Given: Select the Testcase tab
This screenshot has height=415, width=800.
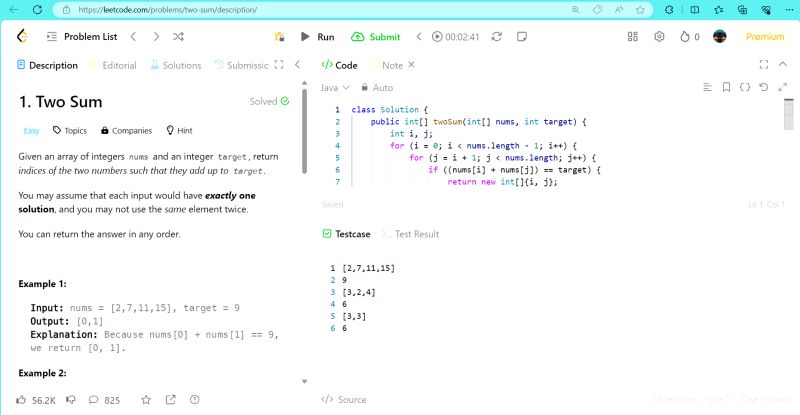Looking at the screenshot, I should click(346, 234).
